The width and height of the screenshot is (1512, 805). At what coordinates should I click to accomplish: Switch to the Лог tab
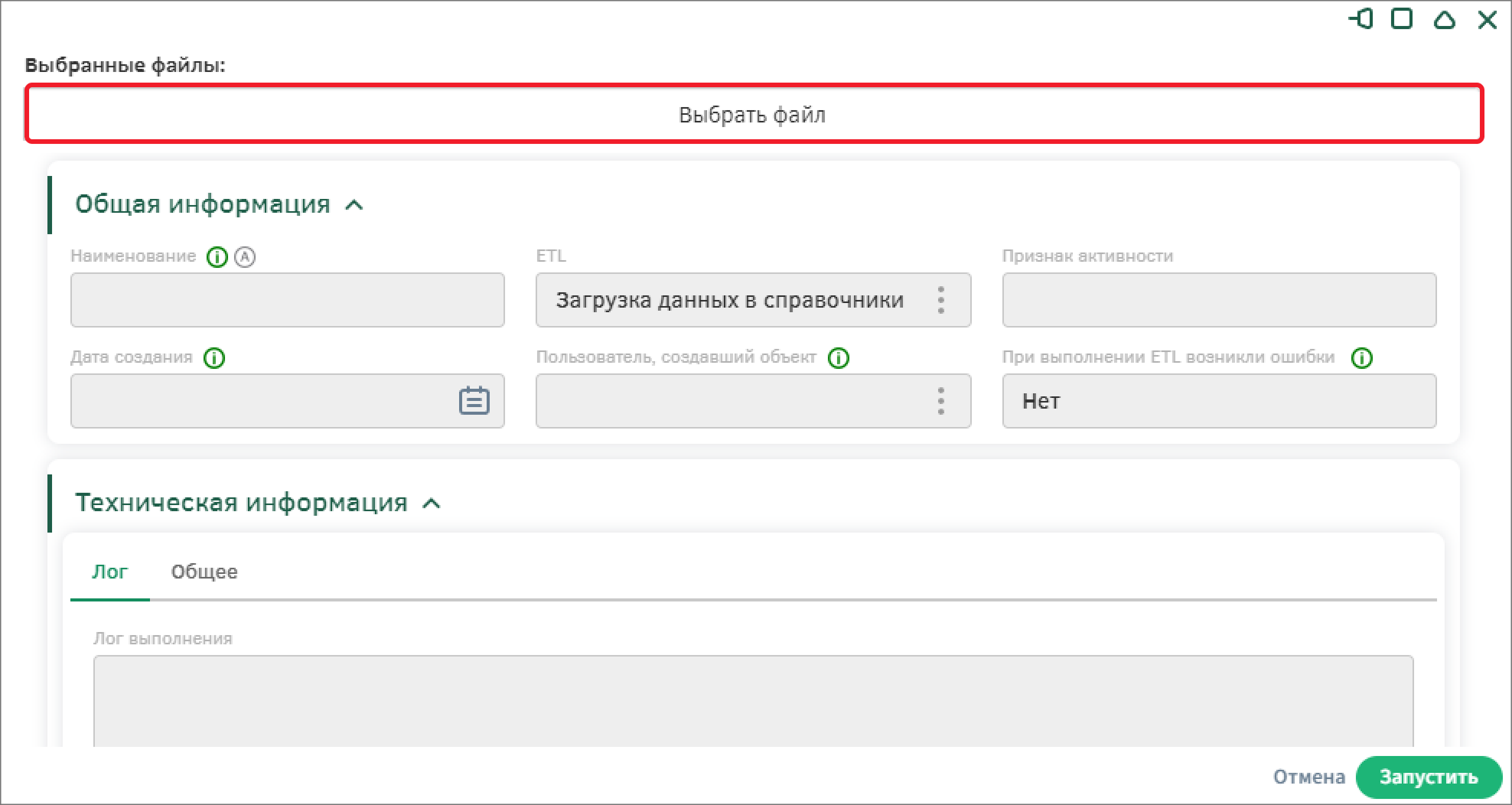109,572
